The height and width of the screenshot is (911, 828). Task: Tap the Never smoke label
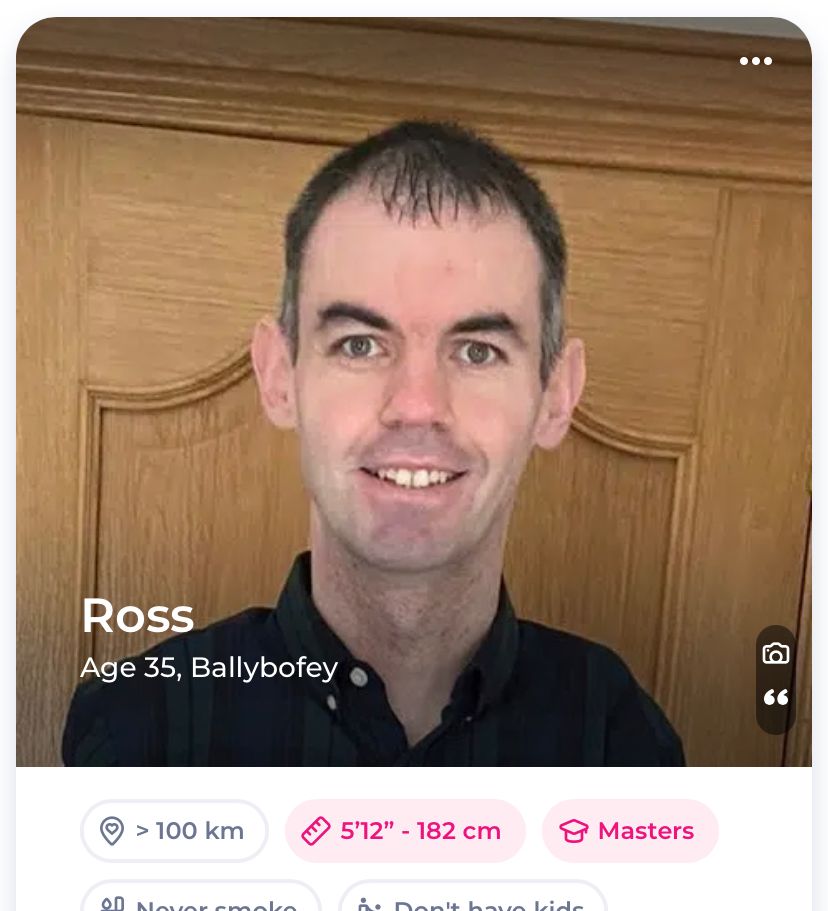pyautogui.click(x=216, y=905)
